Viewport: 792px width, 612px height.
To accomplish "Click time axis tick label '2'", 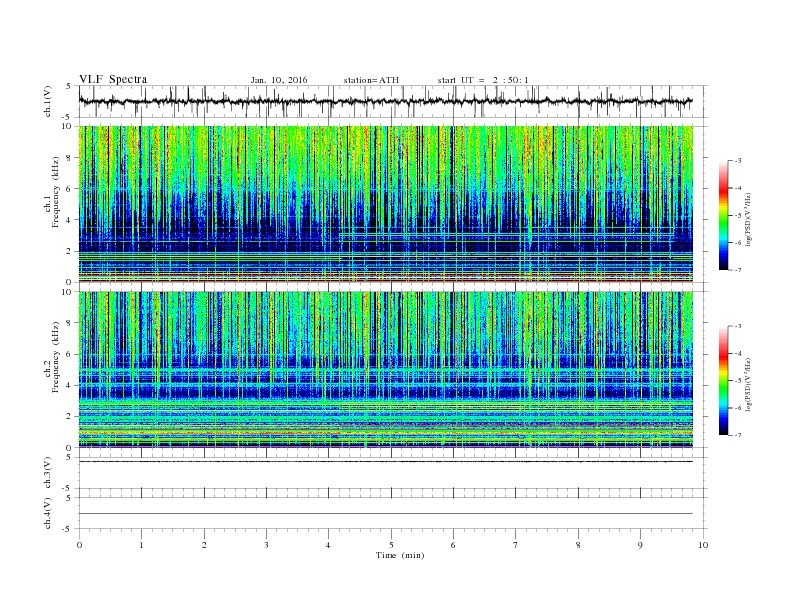I will pos(204,545).
